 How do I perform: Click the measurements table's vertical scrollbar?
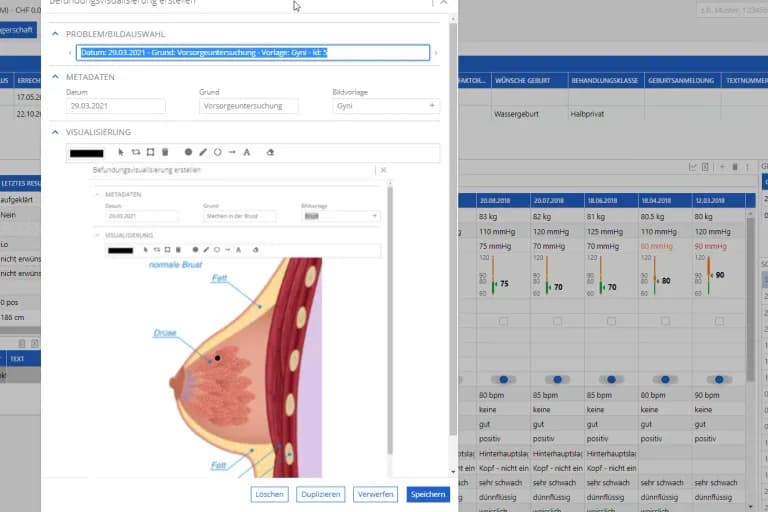click(750, 299)
